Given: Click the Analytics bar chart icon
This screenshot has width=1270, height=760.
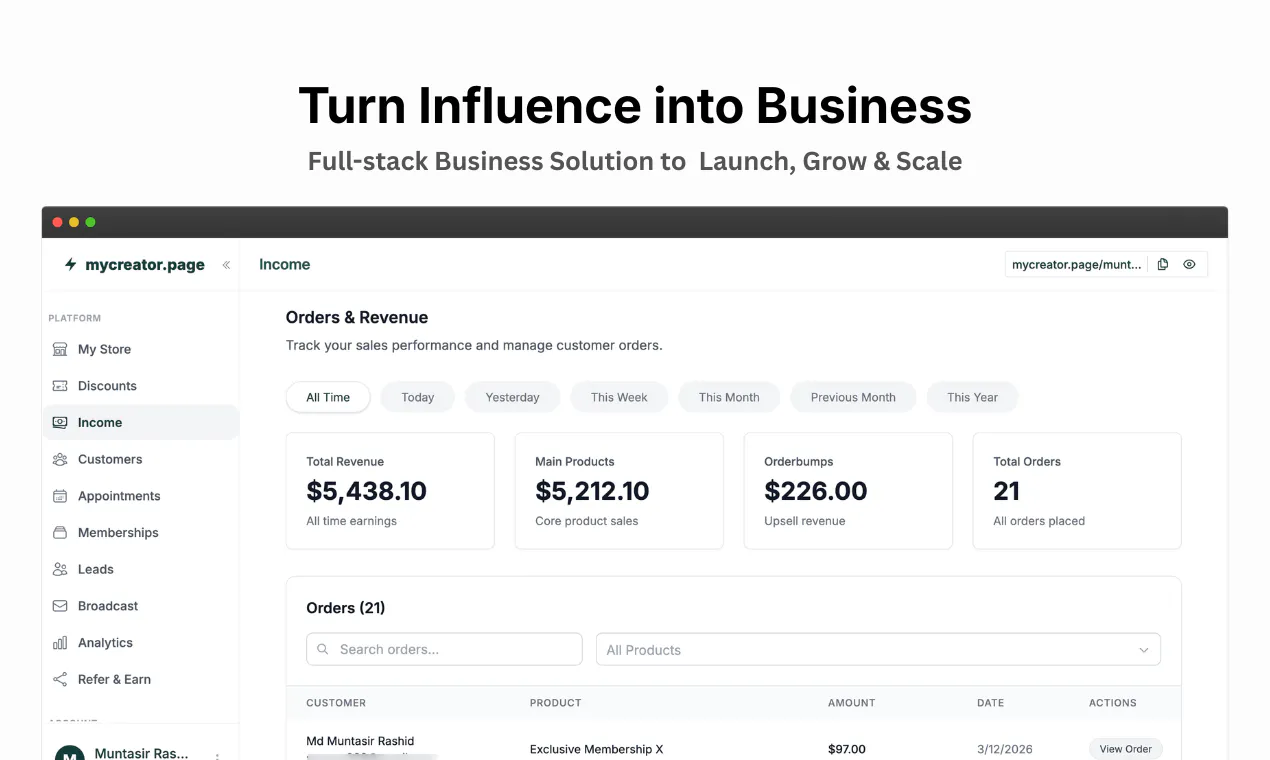Looking at the screenshot, I should (x=60, y=643).
